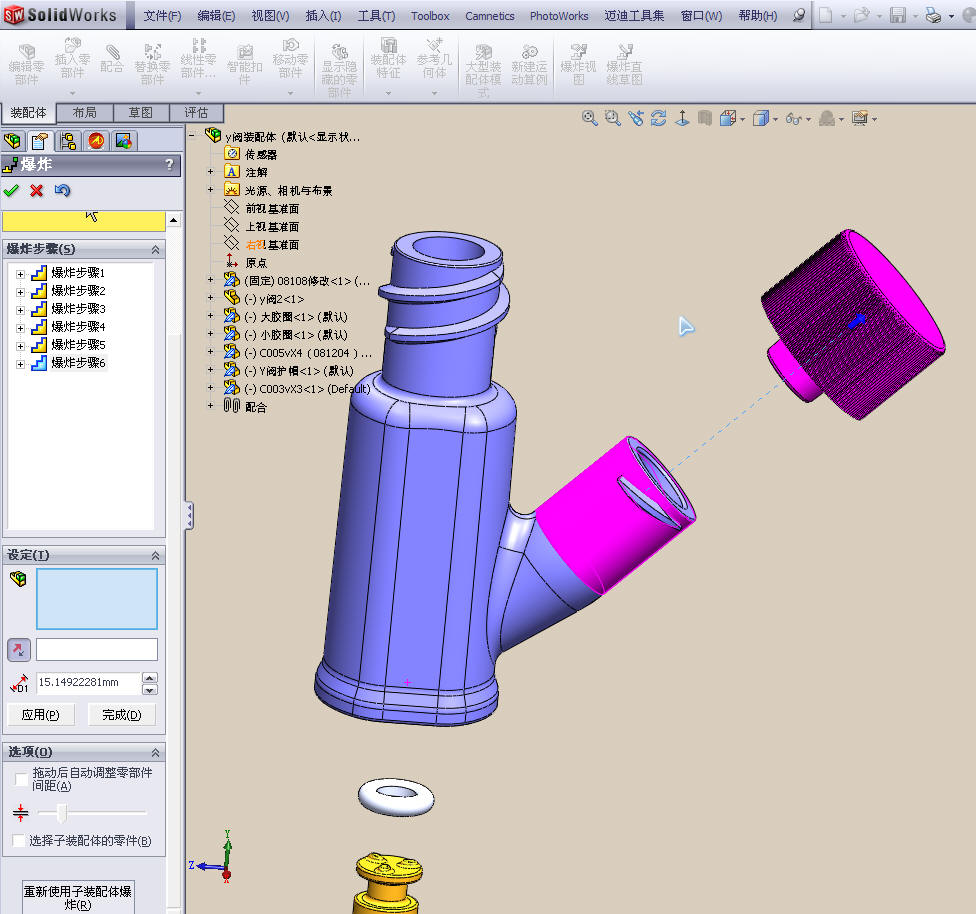Screen dimensions: 976x914
Task: Open the DimXpert manager tab icon
Action: (96, 141)
